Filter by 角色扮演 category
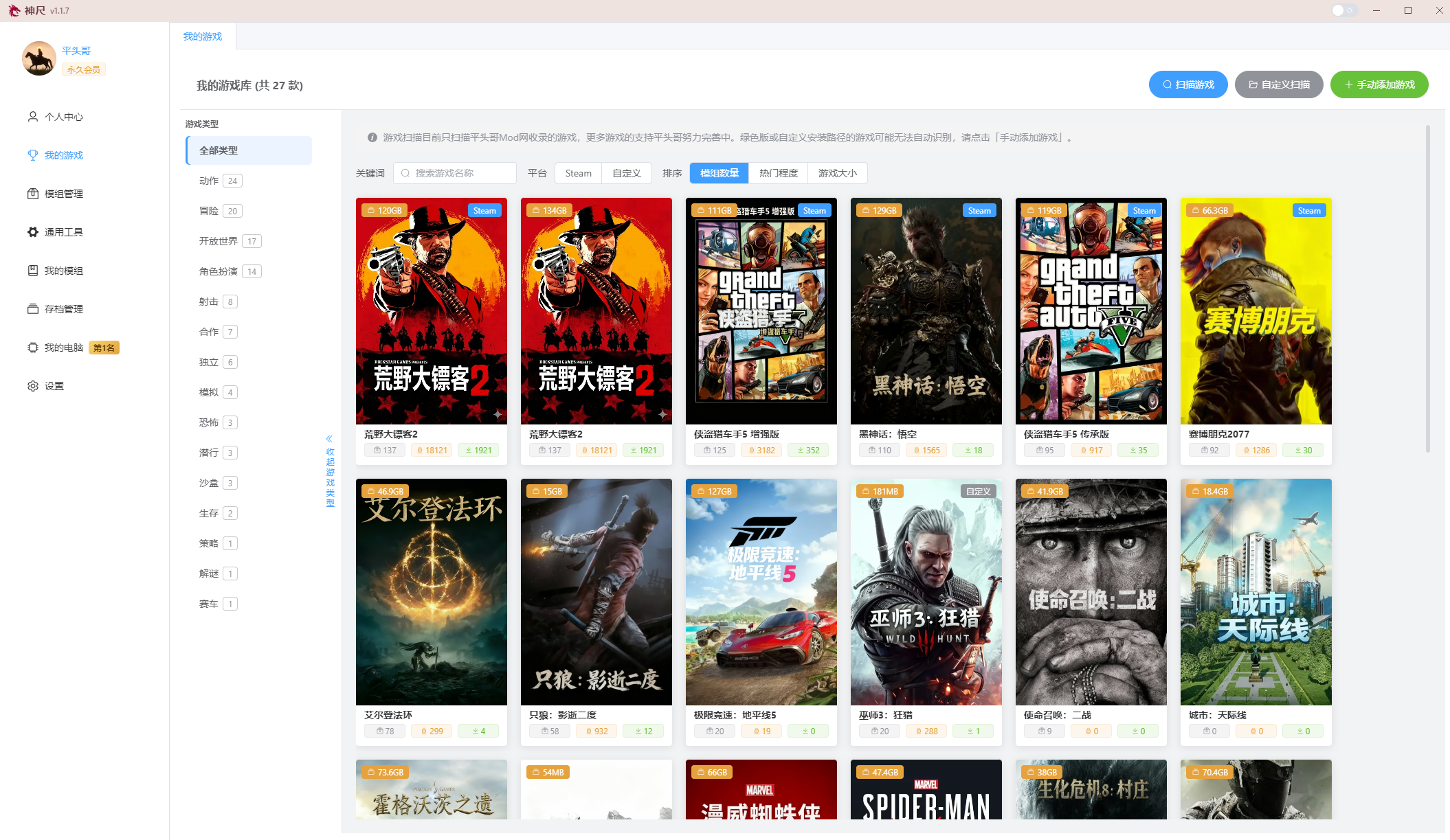The image size is (1450, 840). coord(230,271)
